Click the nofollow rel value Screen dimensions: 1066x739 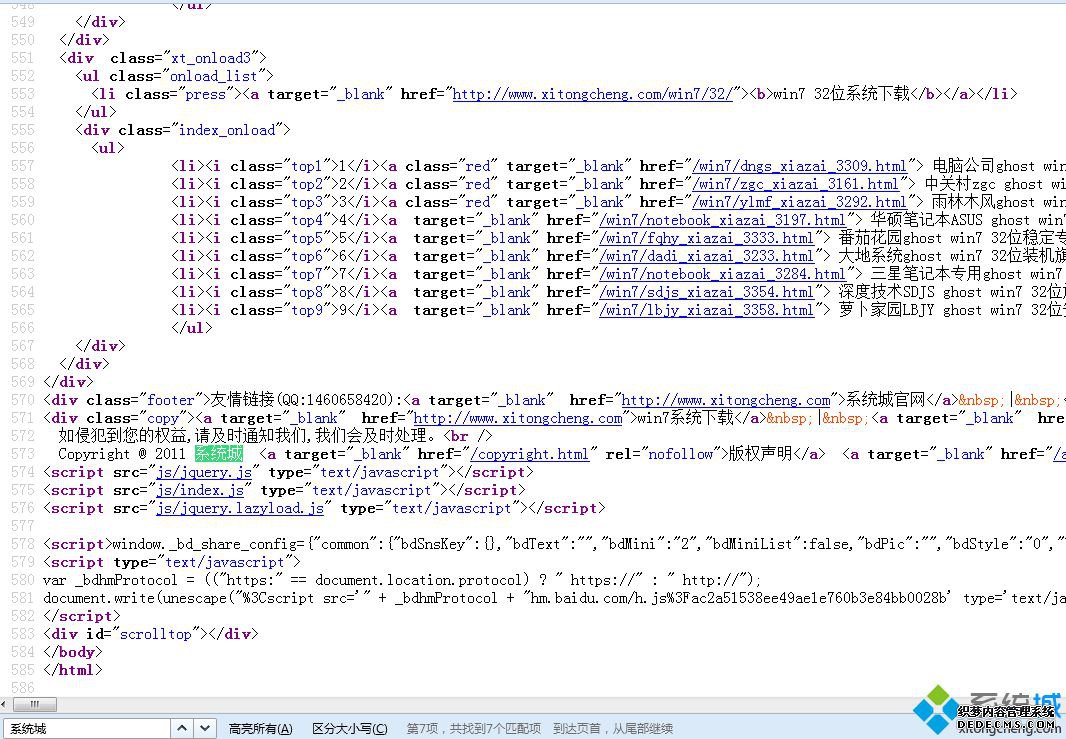[x=681, y=454]
